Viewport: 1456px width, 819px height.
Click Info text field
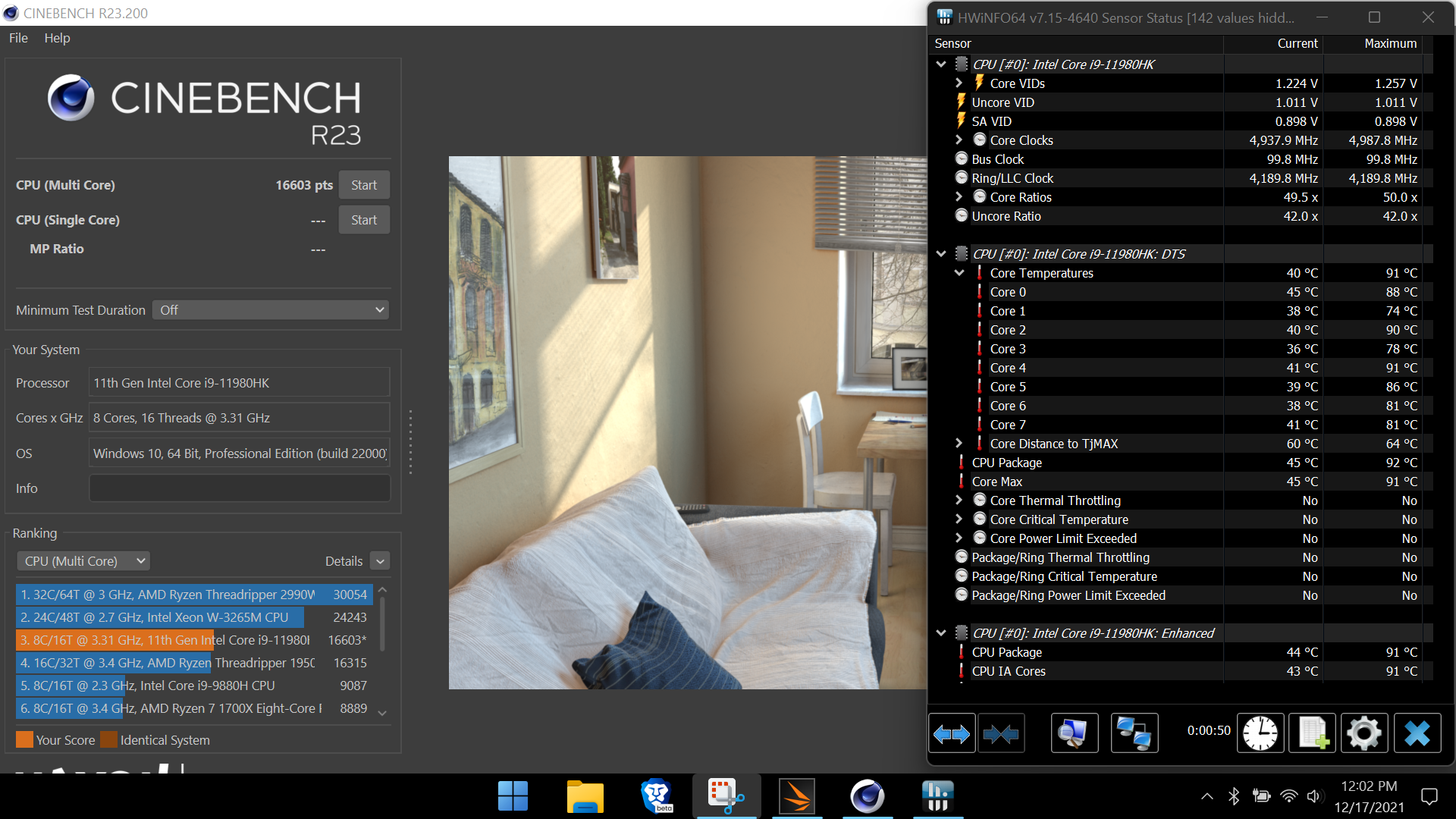[240, 488]
